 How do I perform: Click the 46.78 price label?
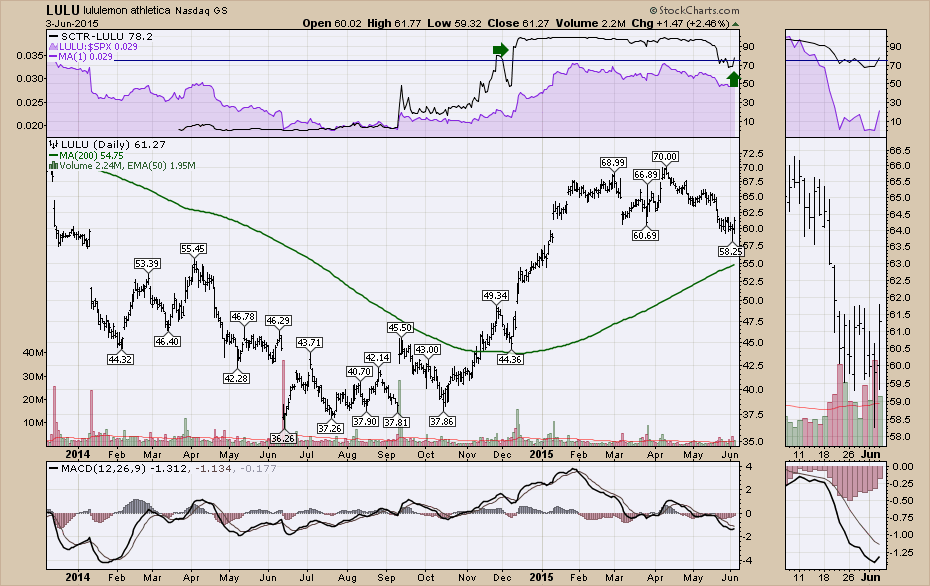244,317
